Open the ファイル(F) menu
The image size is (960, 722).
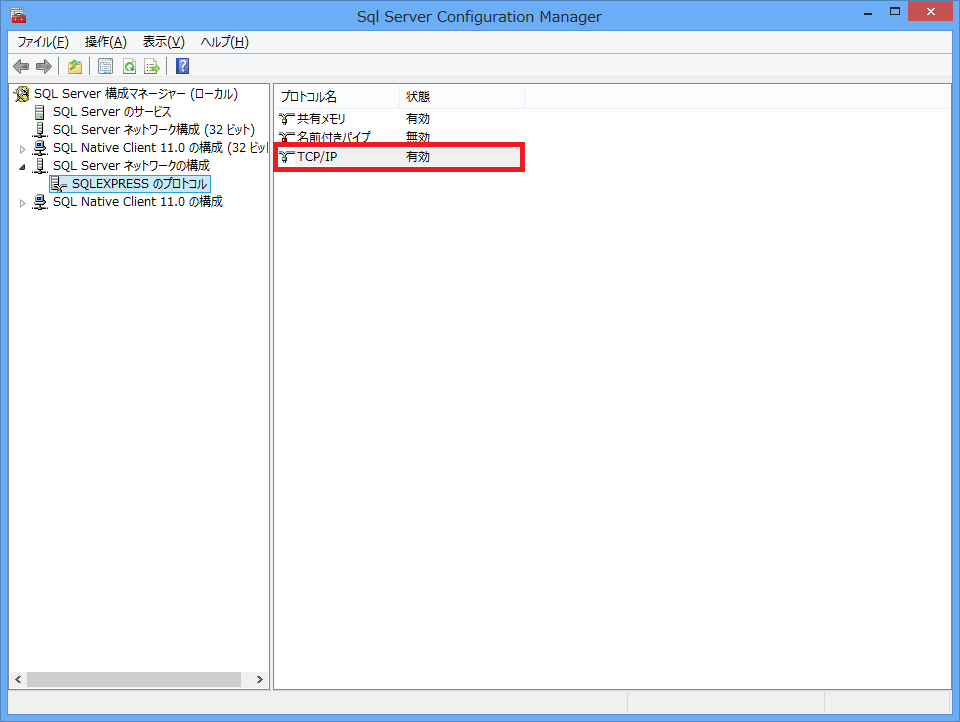[43, 42]
